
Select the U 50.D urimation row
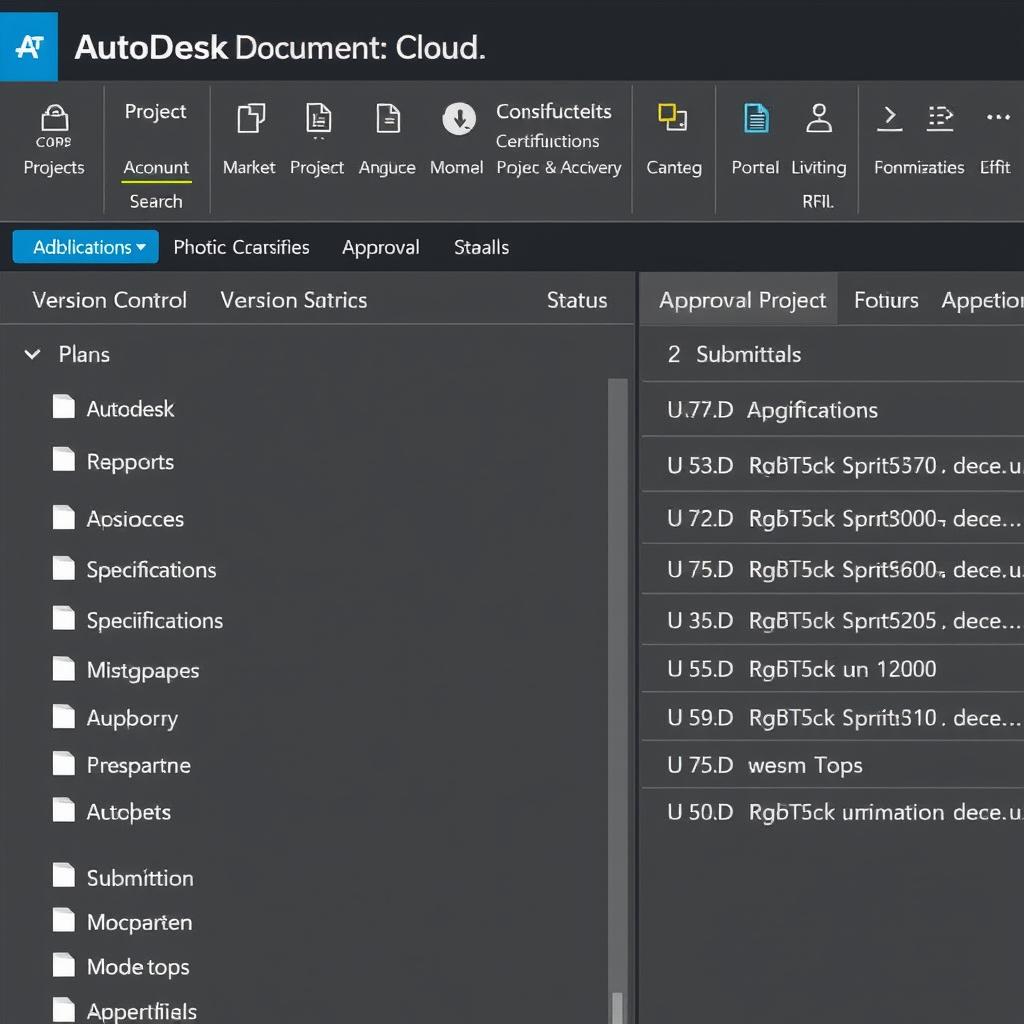[x=833, y=812]
